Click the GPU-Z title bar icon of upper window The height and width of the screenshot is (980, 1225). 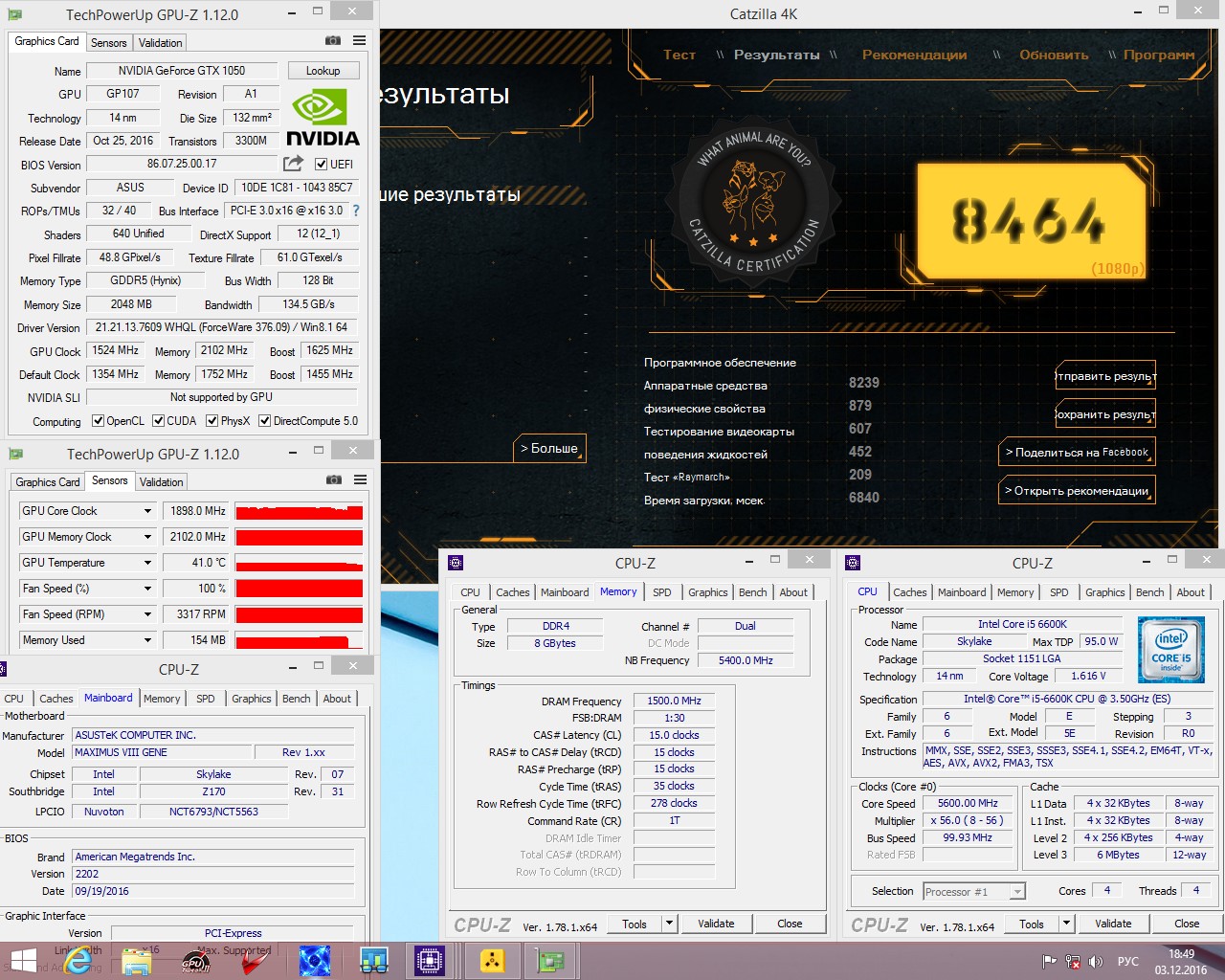click(x=15, y=14)
